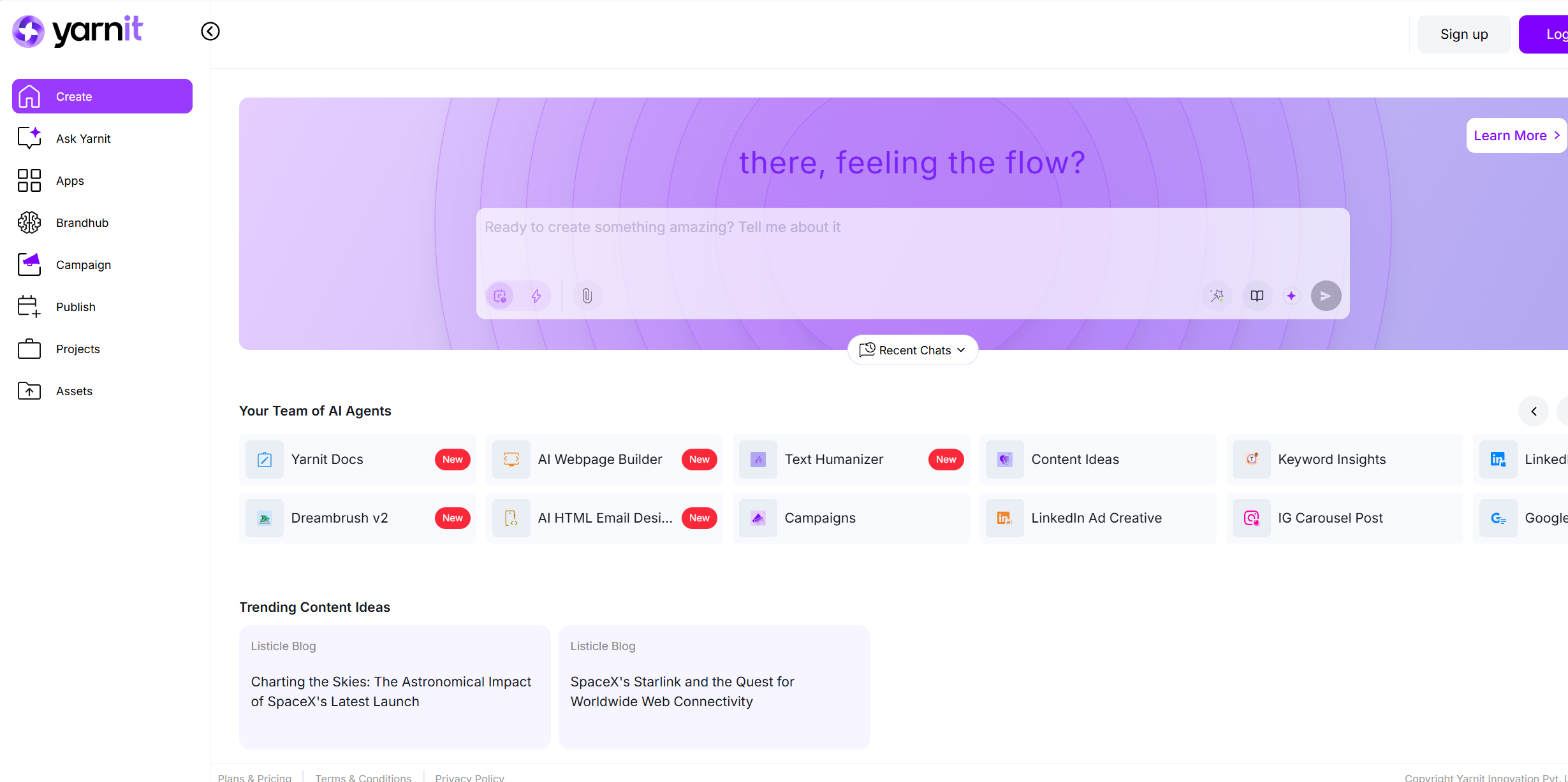Image resolution: width=1568 pixels, height=782 pixels.
Task: Click the Yarnit logo
Action: [77, 31]
